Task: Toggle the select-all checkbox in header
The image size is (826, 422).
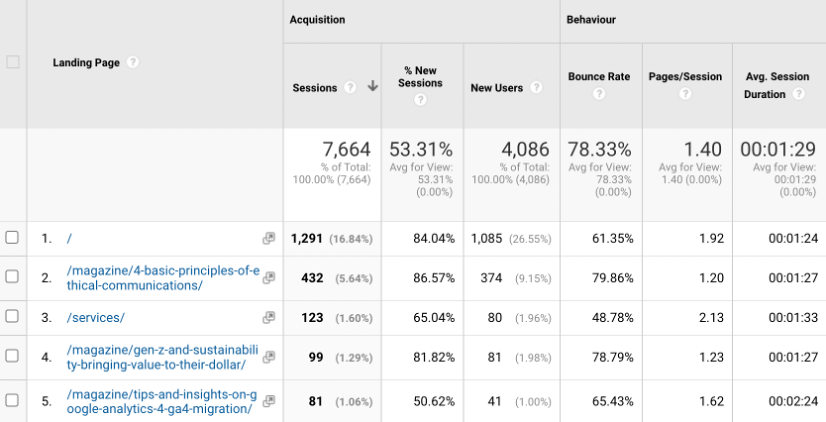Action: point(13,62)
